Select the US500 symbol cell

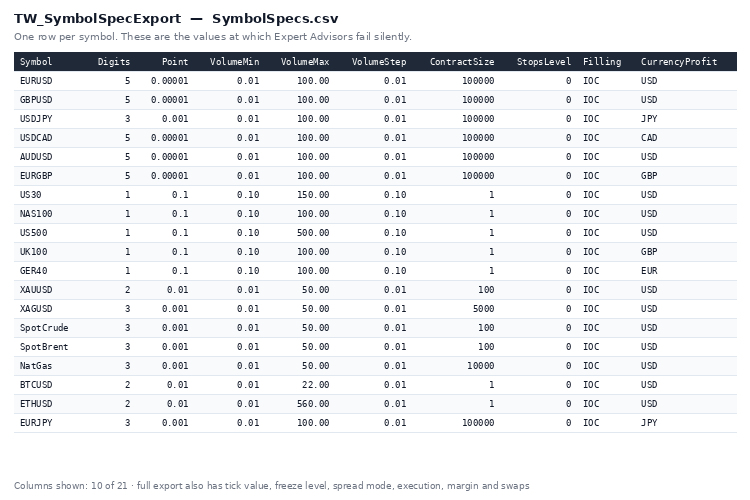click(33, 233)
